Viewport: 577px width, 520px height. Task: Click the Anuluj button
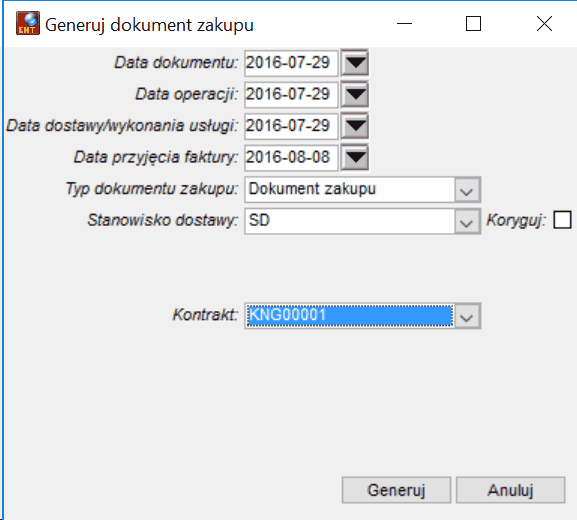(x=510, y=490)
